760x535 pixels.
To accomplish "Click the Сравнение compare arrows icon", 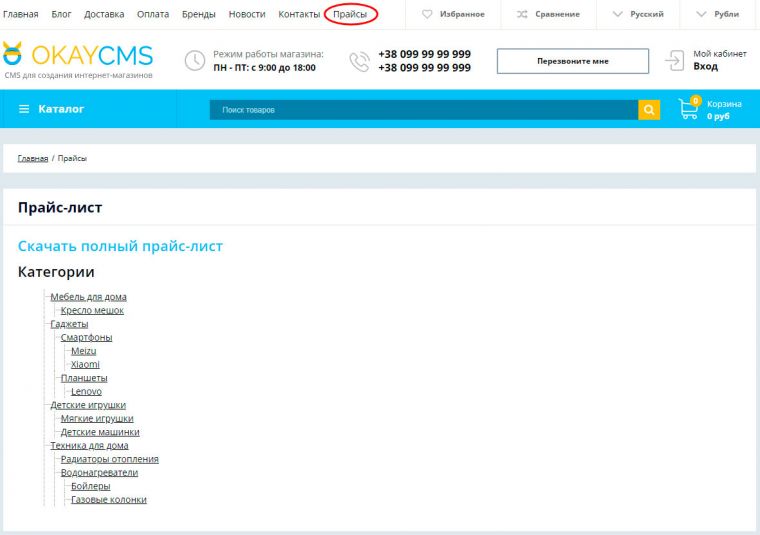I will [522, 14].
